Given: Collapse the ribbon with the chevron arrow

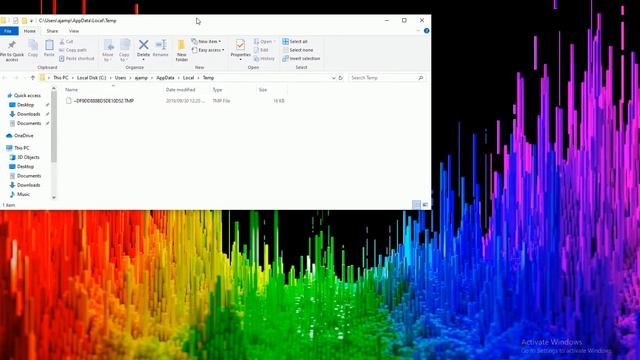Looking at the screenshot, I should click(418, 31).
